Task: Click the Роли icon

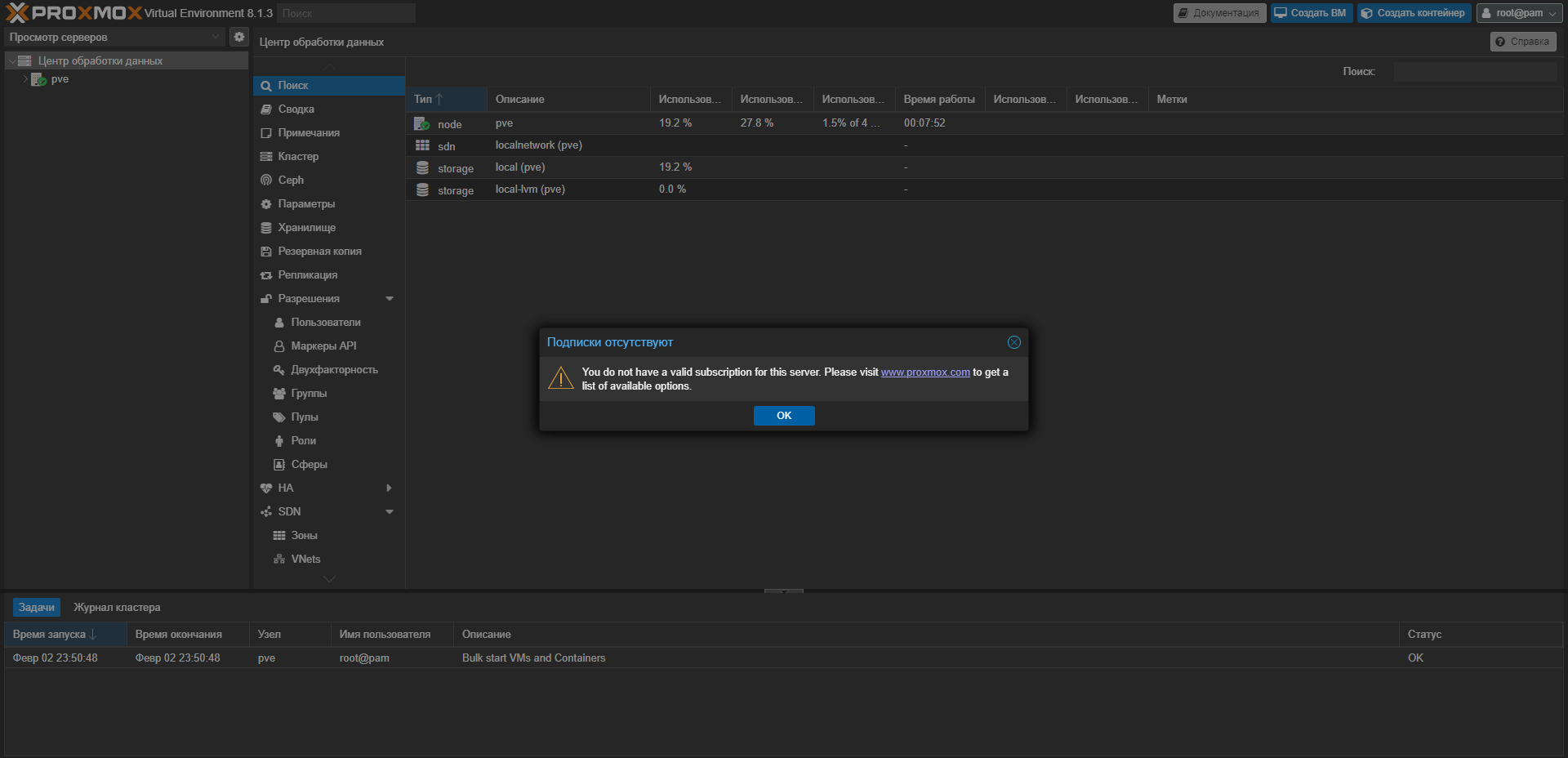Action: 279,441
